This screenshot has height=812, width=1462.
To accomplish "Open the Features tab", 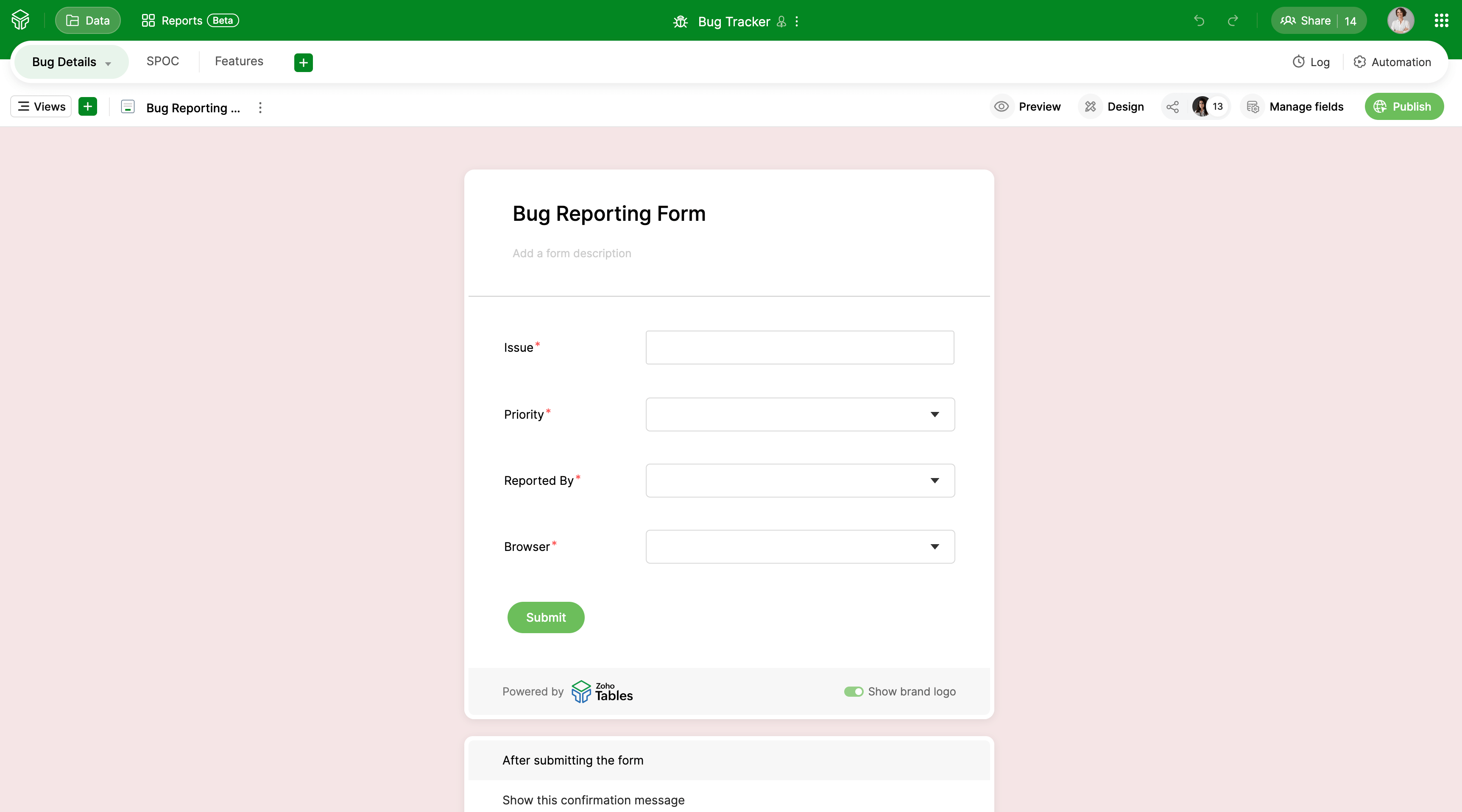I will [x=239, y=61].
